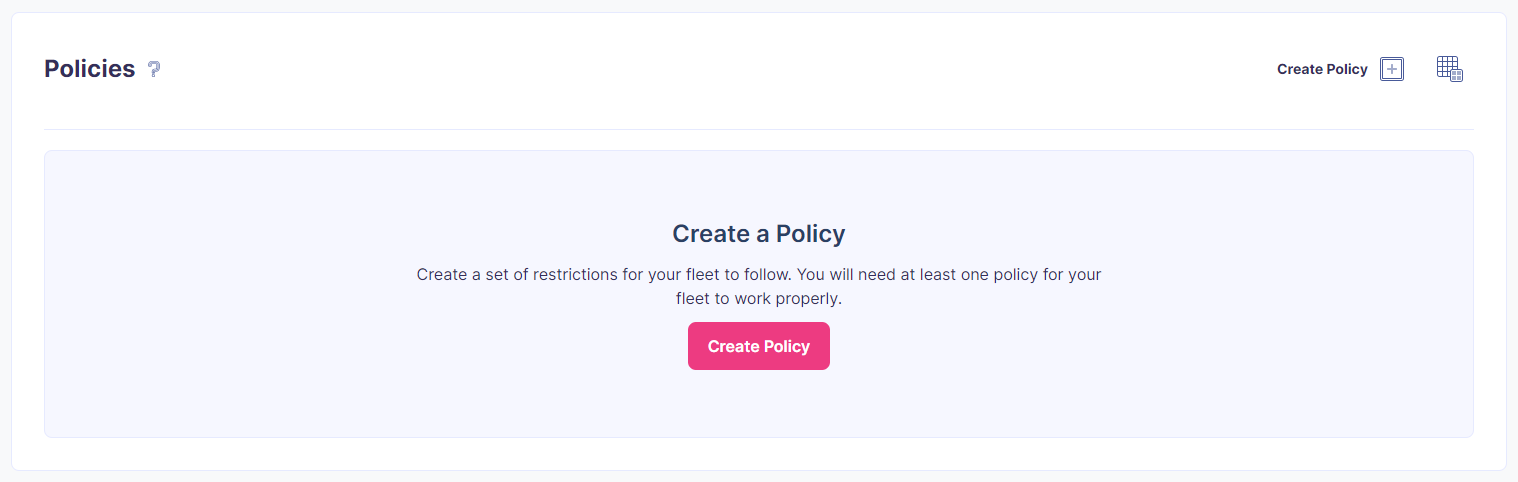Viewport: 1518px width, 482px height.
Task: Tap the tiny help icon right of Policies
Action: pyautogui.click(x=154, y=69)
